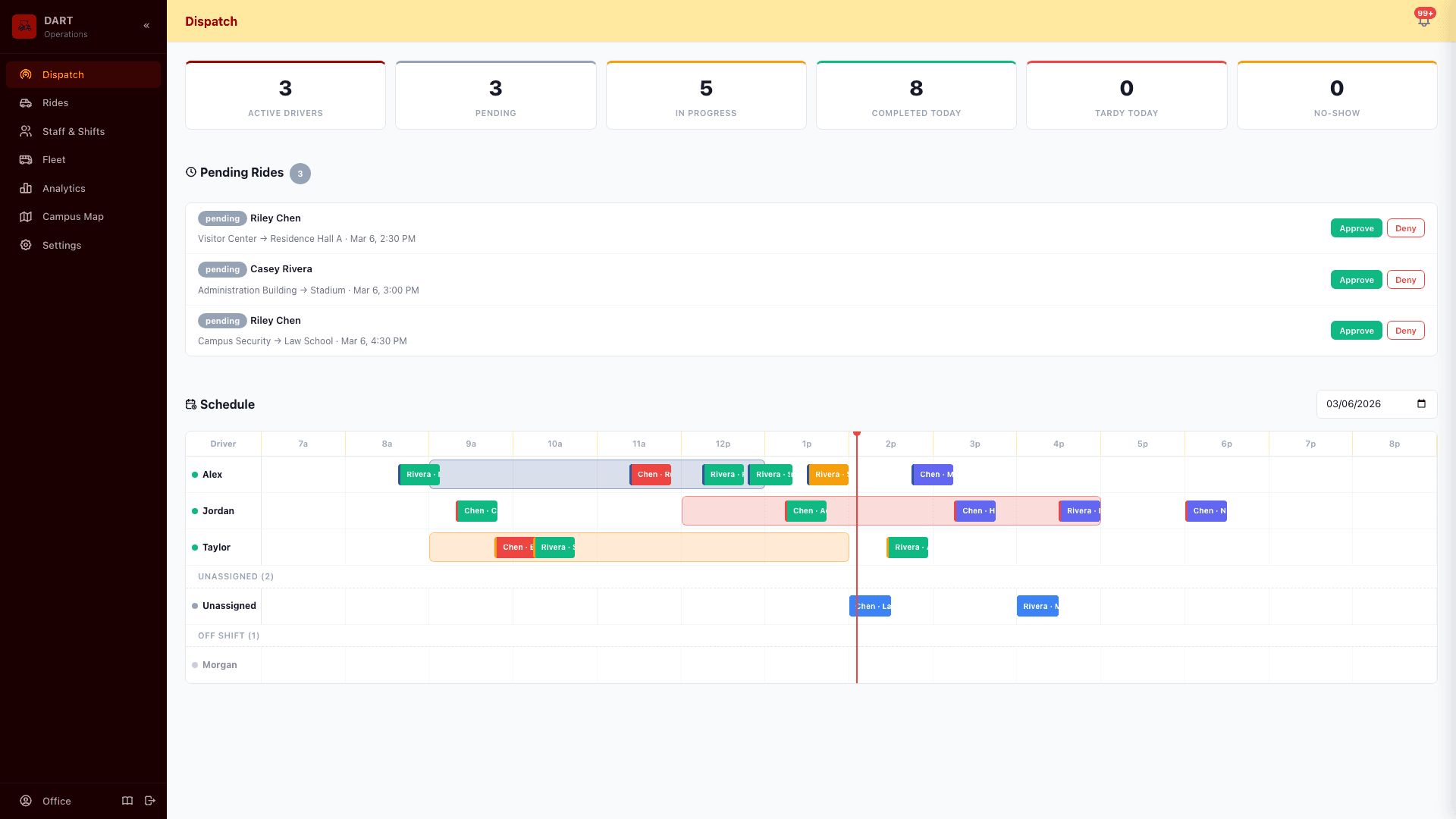Screen dimensions: 1456x819
Task: Open the Analytics bar-chart icon
Action: 27,188
